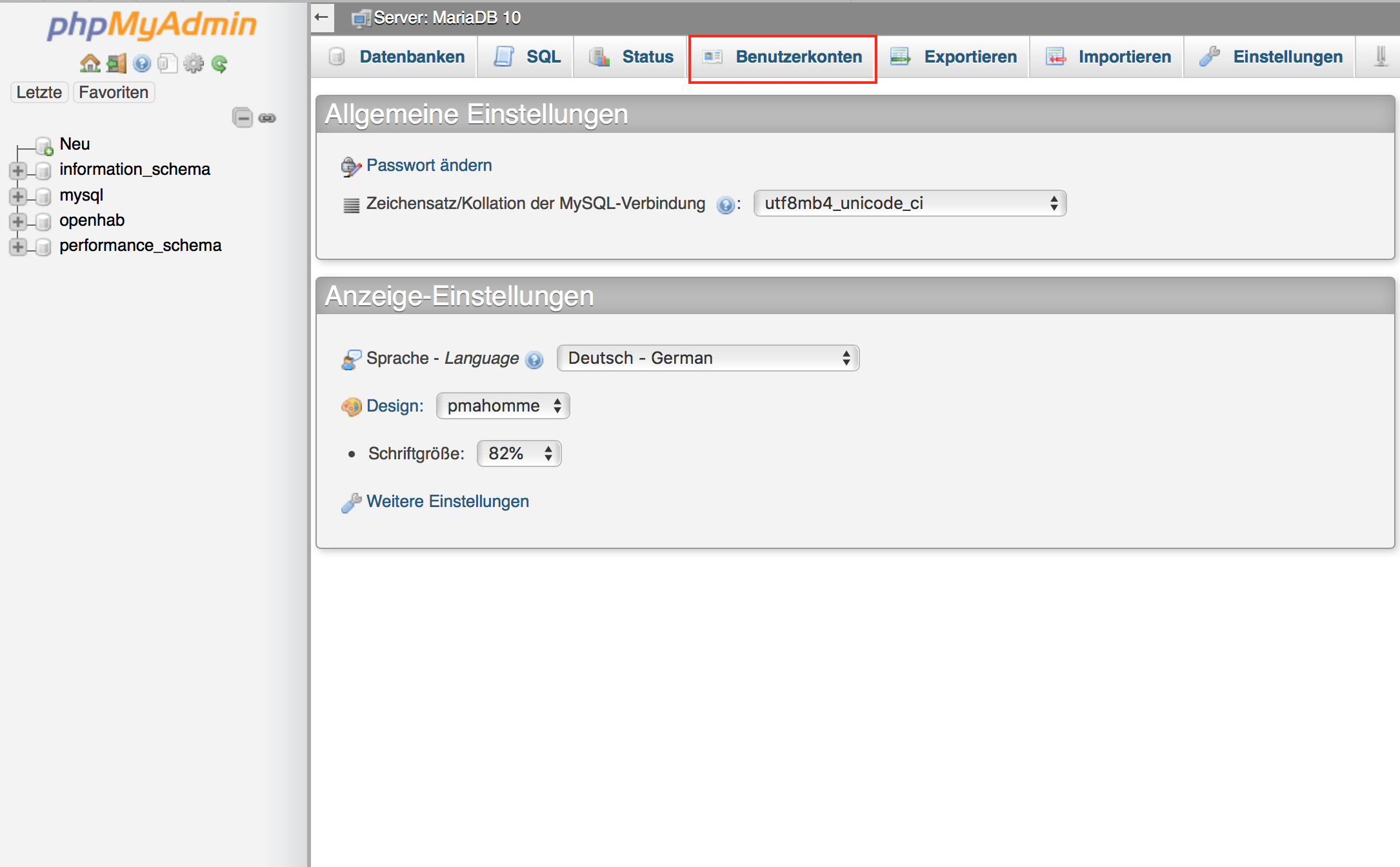Viewport: 1400px width, 867px height.
Task: Open phpMyAdmin documentation question-mark icon
Action: click(x=142, y=63)
